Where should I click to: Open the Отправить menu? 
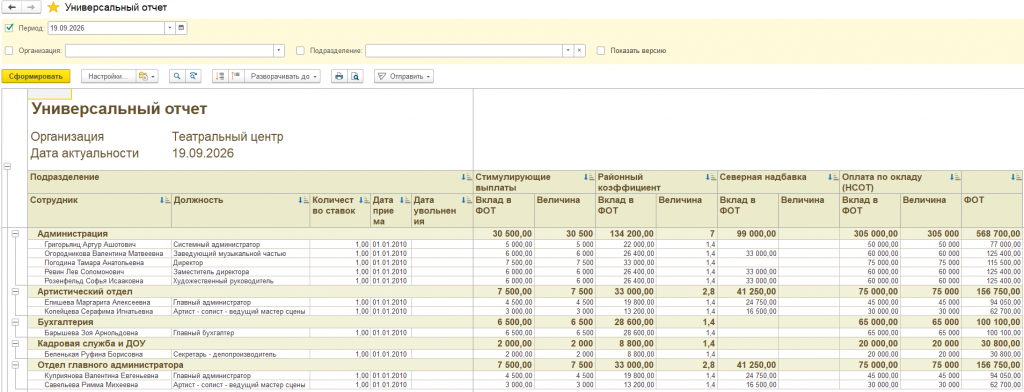404,76
